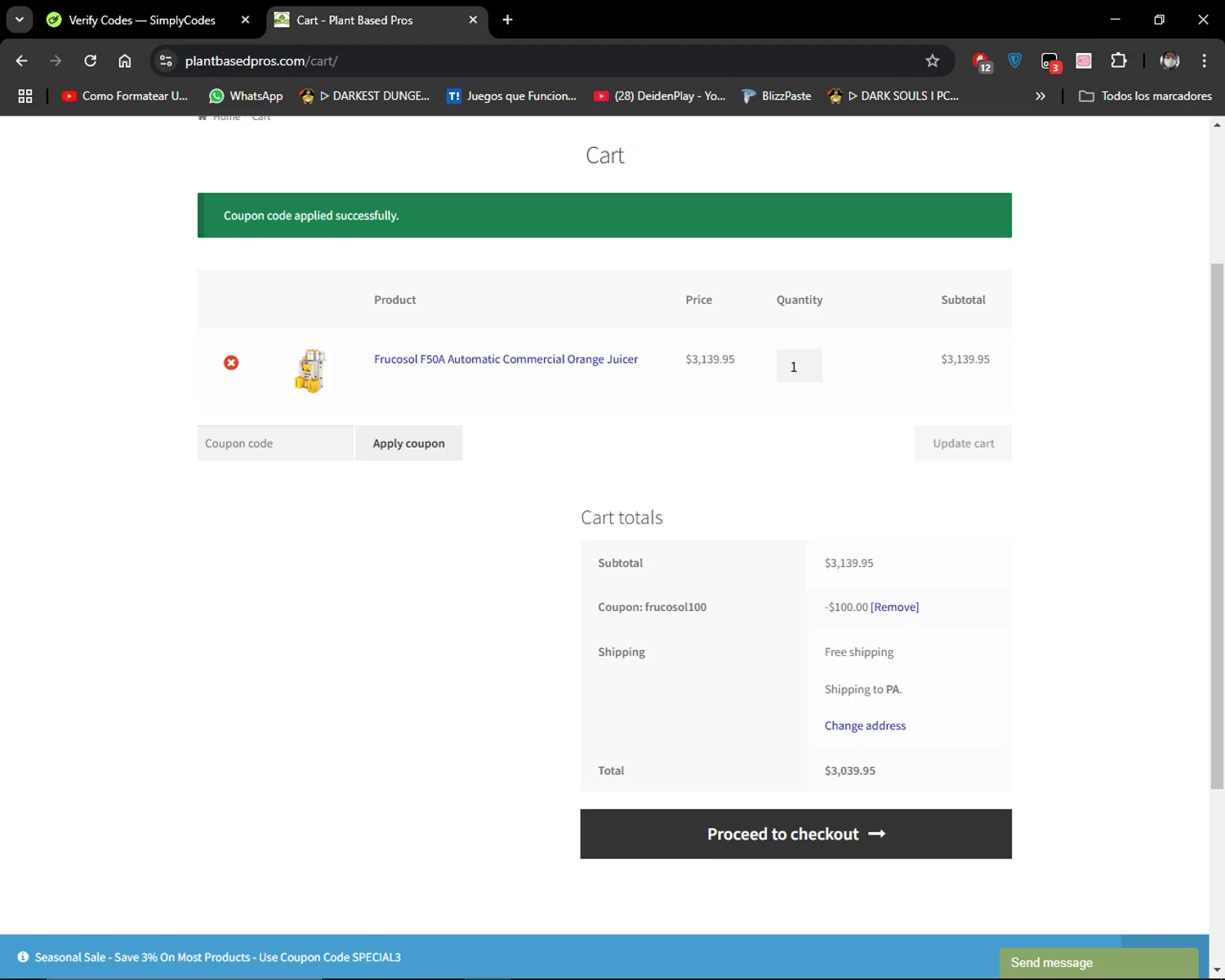Click the Seasonal Sale SPECIAL3 banner text

(217, 957)
